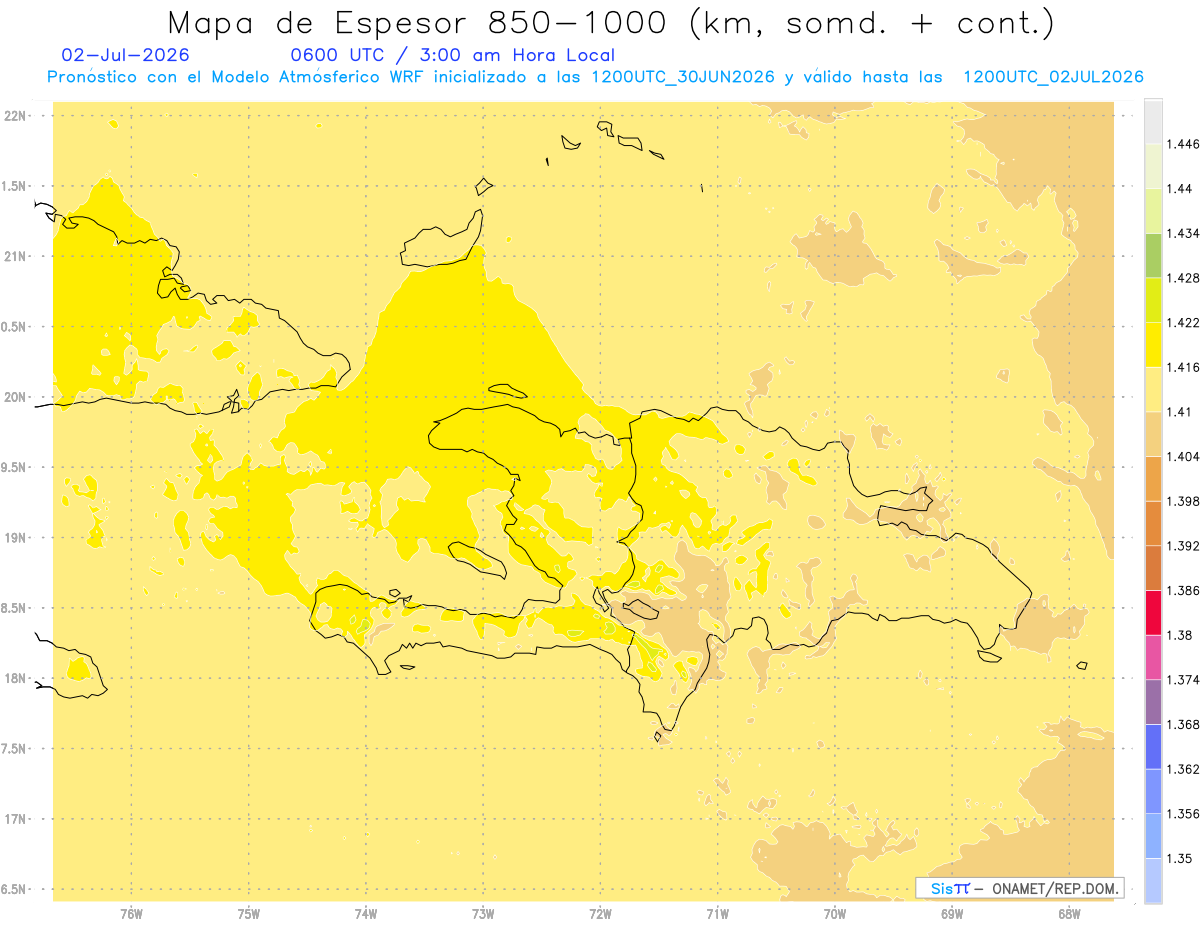Click the light gray segment above 1.446
This screenshot has height=927, width=1200.
coord(1153,122)
